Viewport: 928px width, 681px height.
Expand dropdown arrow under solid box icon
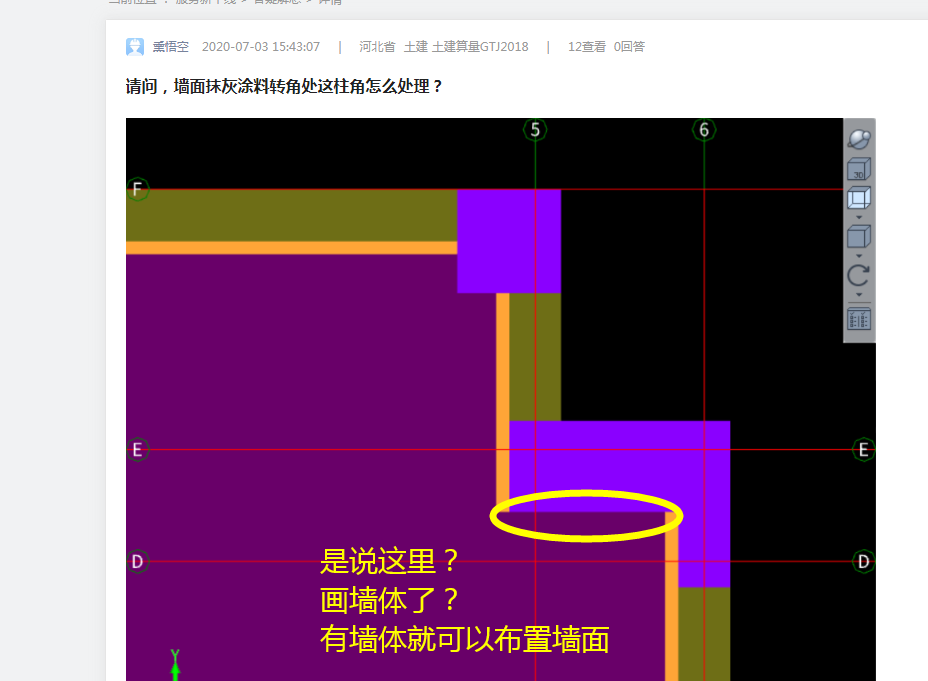[x=859, y=256]
